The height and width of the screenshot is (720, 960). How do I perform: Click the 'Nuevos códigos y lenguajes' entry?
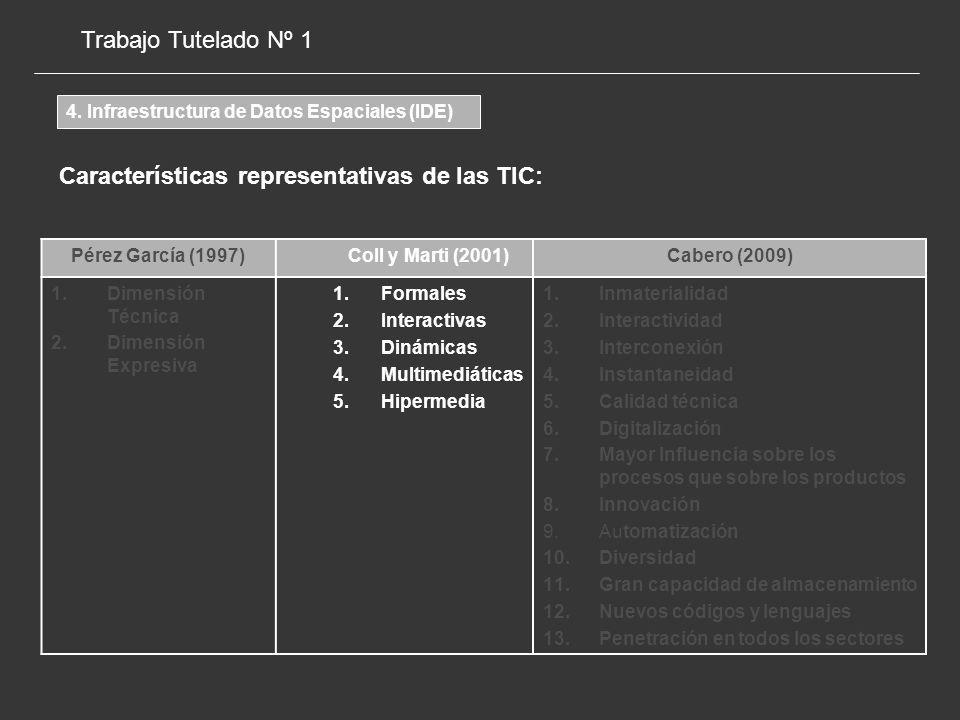click(x=725, y=612)
